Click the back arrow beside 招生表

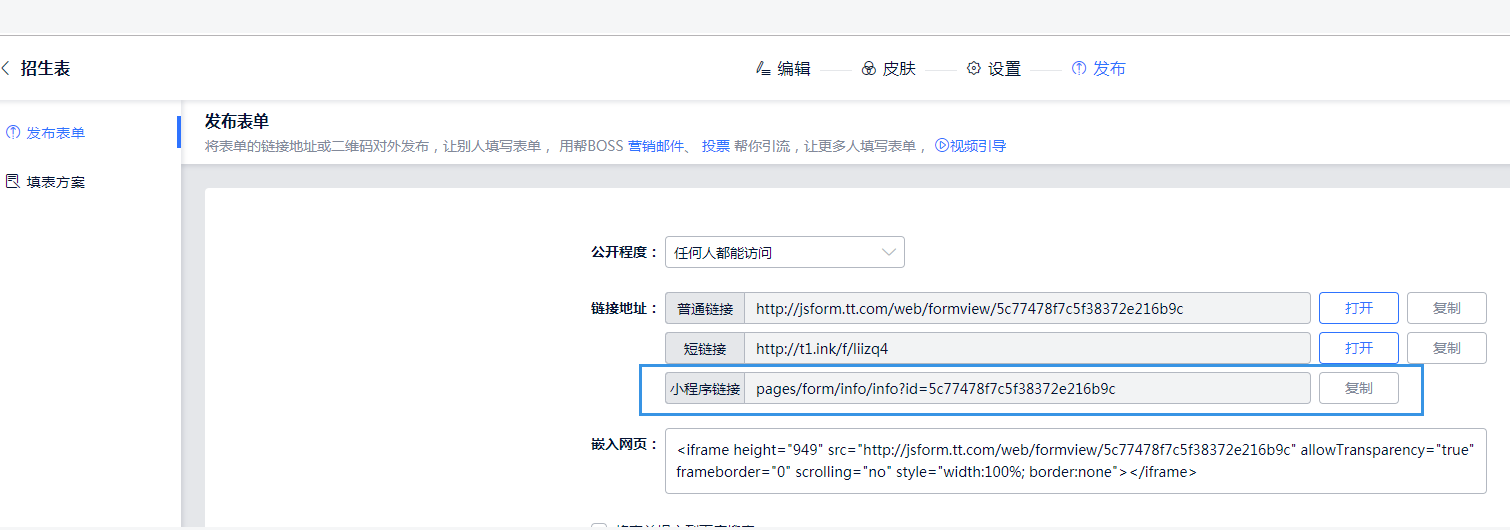coord(6,69)
